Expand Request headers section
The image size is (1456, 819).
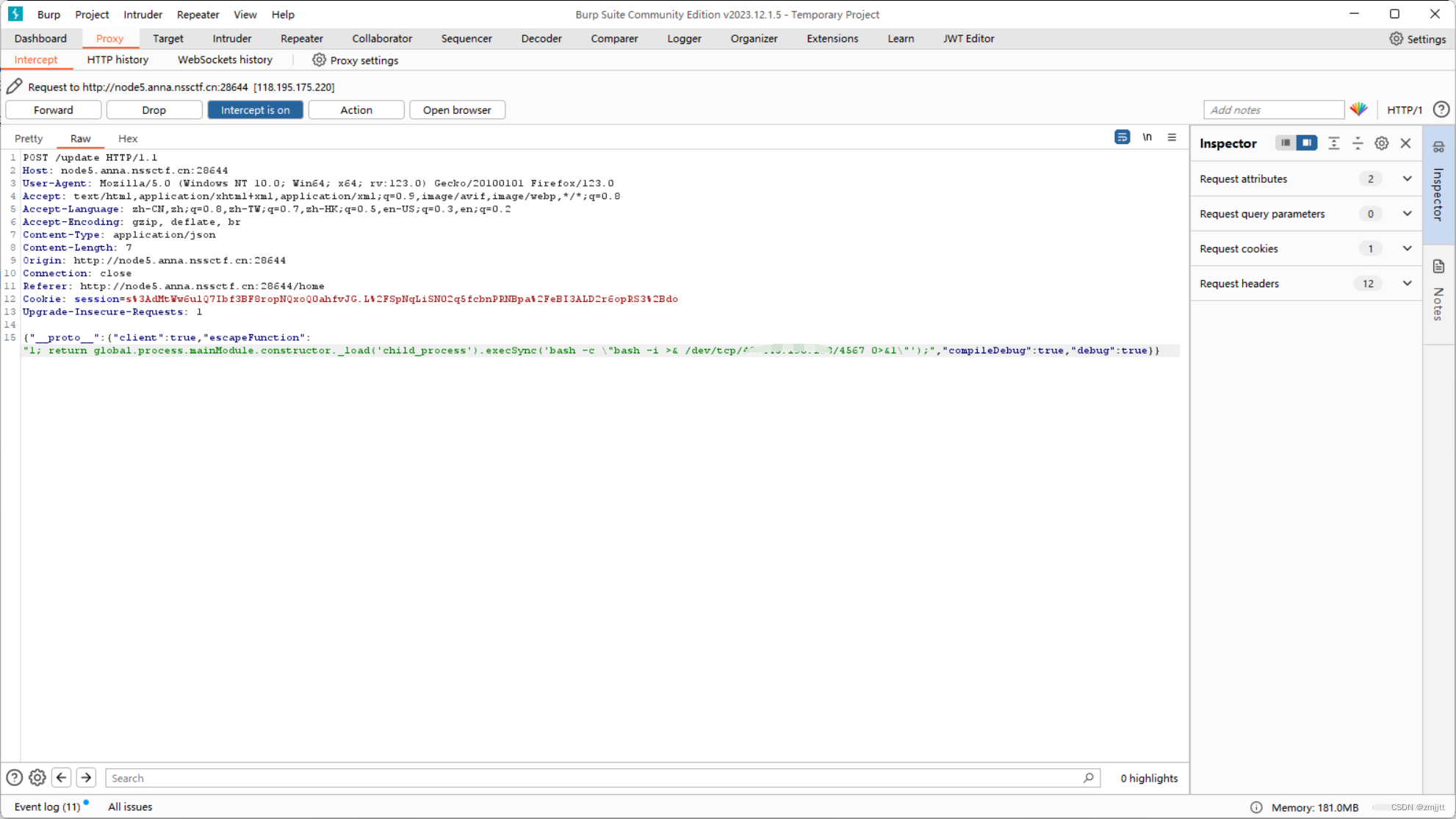pyautogui.click(x=1406, y=284)
